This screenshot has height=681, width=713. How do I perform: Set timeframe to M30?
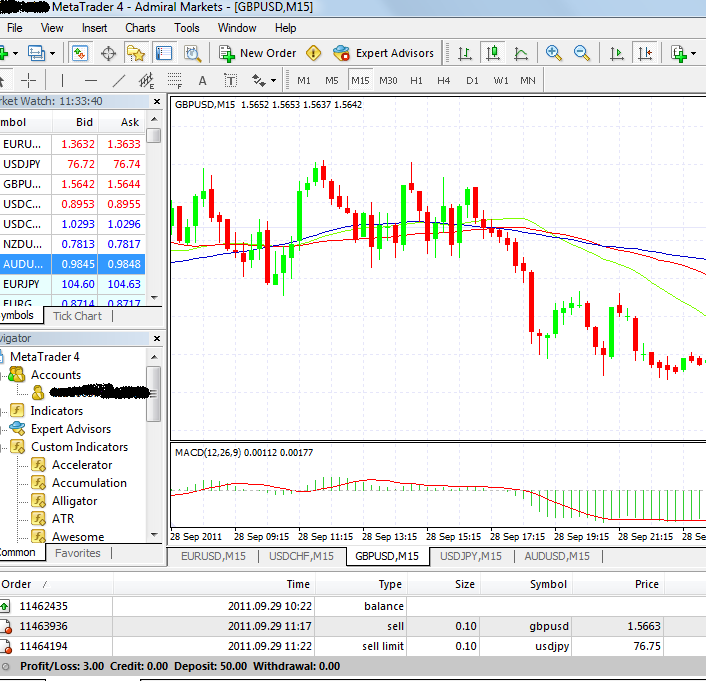coord(388,80)
